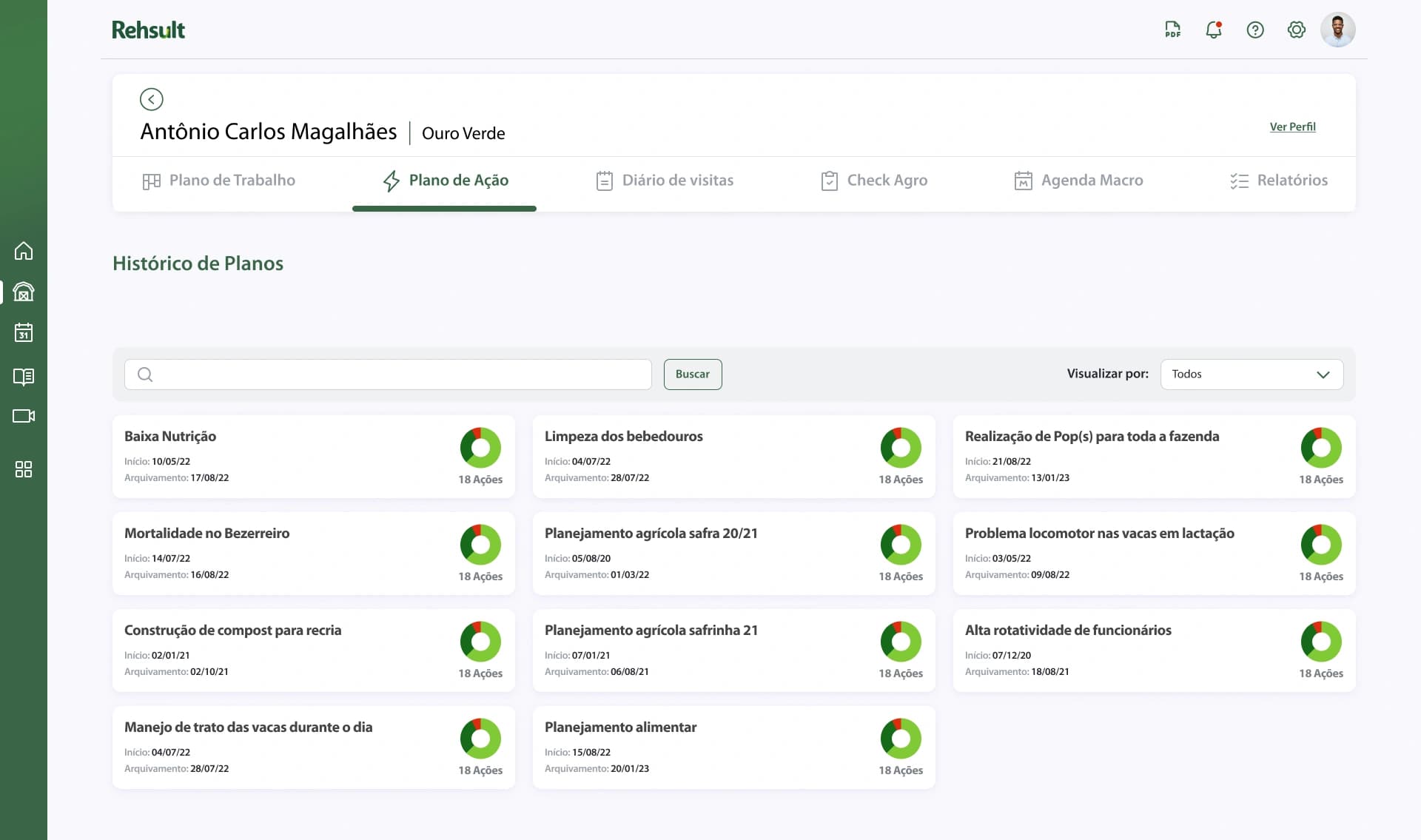This screenshot has width=1421, height=840.
Task: Switch to the Relatórios tab
Action: coord(1279,181)
